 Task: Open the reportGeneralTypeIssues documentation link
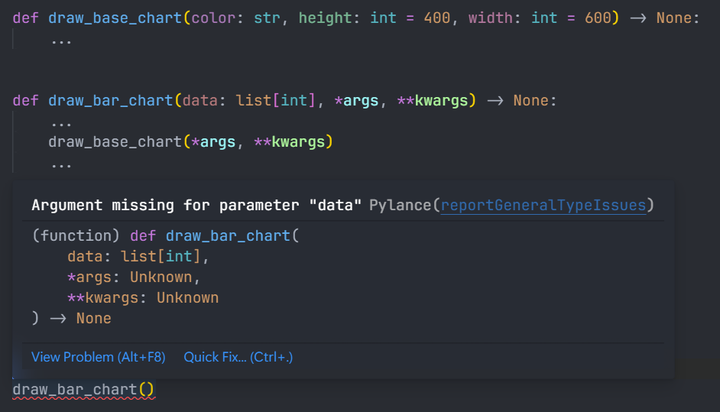(x=544, y=205)
